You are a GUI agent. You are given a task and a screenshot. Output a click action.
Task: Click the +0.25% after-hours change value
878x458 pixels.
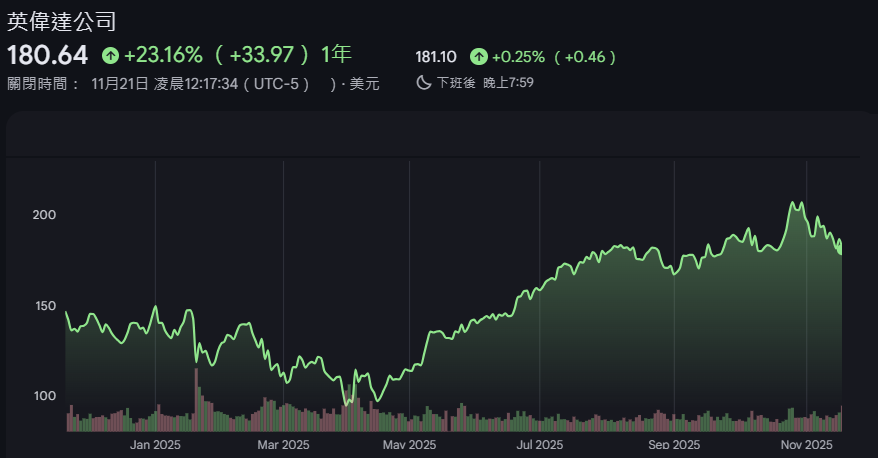(518, 57)
